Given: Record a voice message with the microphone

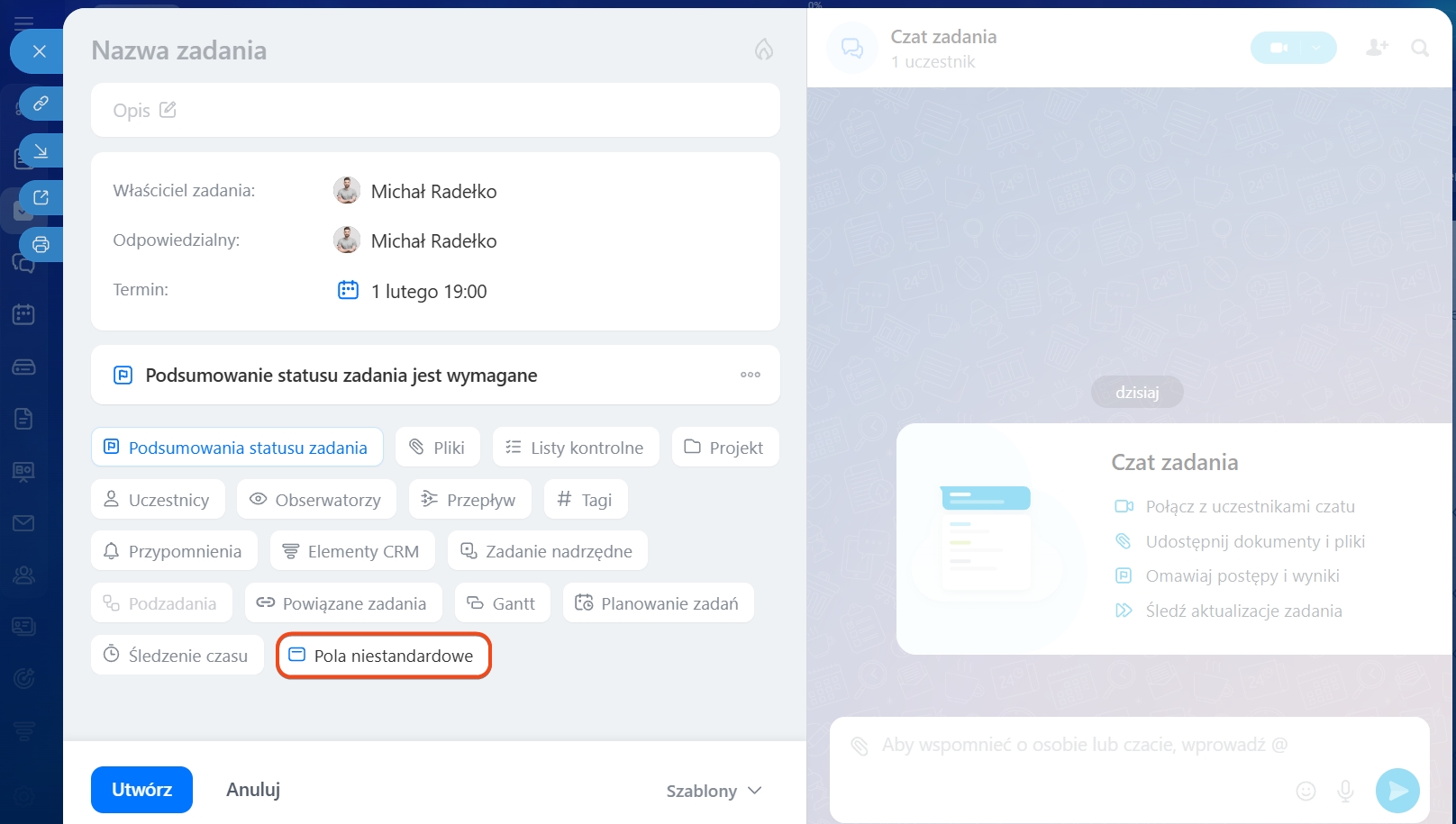Looking at the screenshot, I should [x=1345, y=791].
